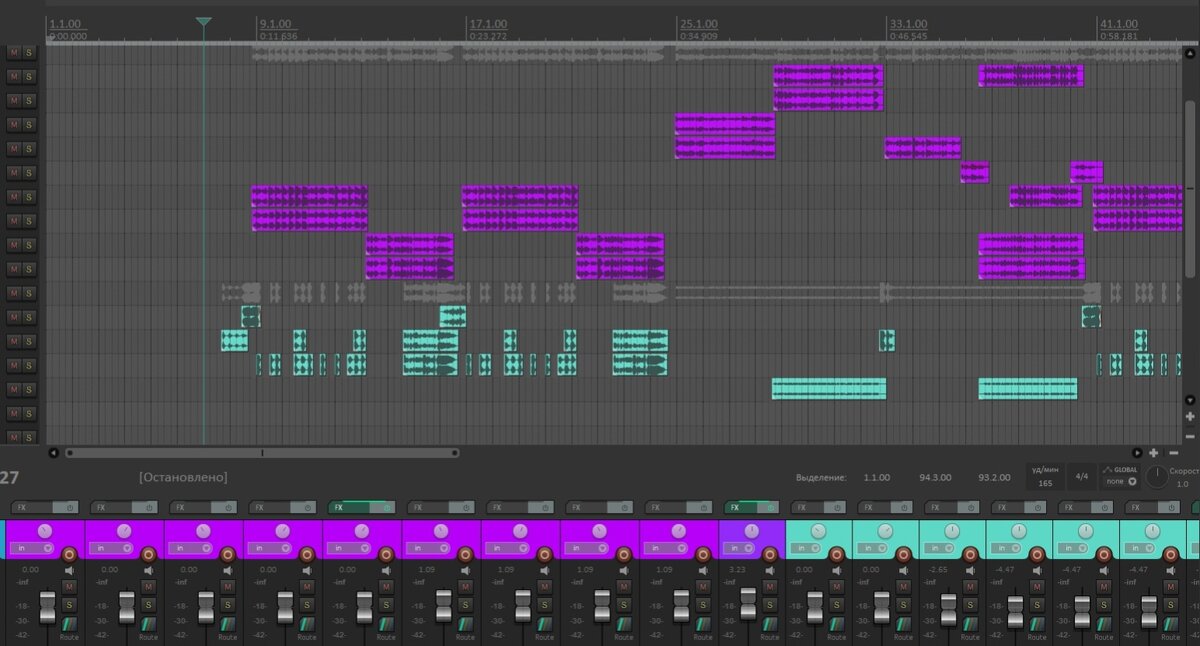Click the 4/4 time signature box

pyautogui.click(x=1080, y=476)
